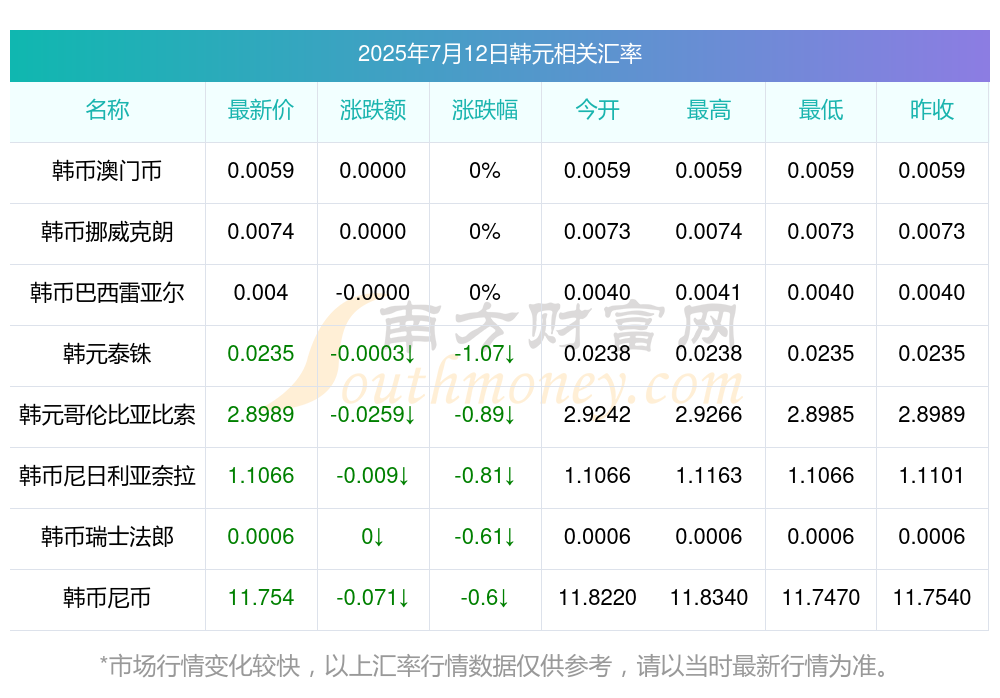Image resolution: width=1000 pixels, height=698 pixels.
Task: Click the title 2025年7月12日韩元相关汇率
Action: [499, 54]
